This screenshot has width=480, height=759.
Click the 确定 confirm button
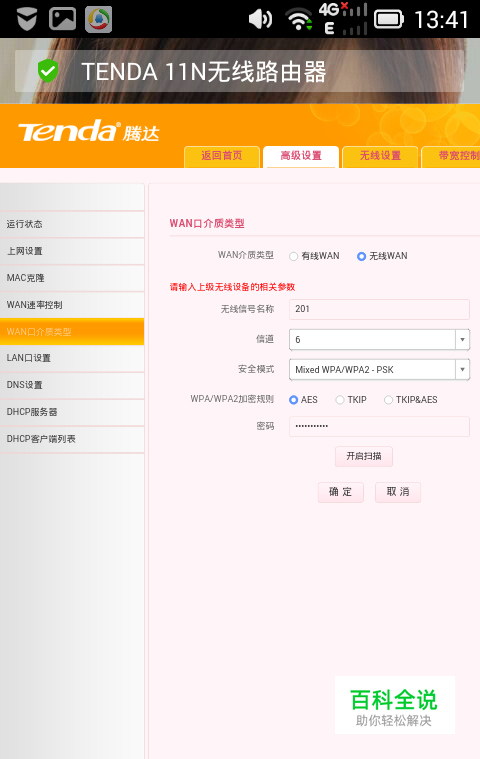point(341,492)
